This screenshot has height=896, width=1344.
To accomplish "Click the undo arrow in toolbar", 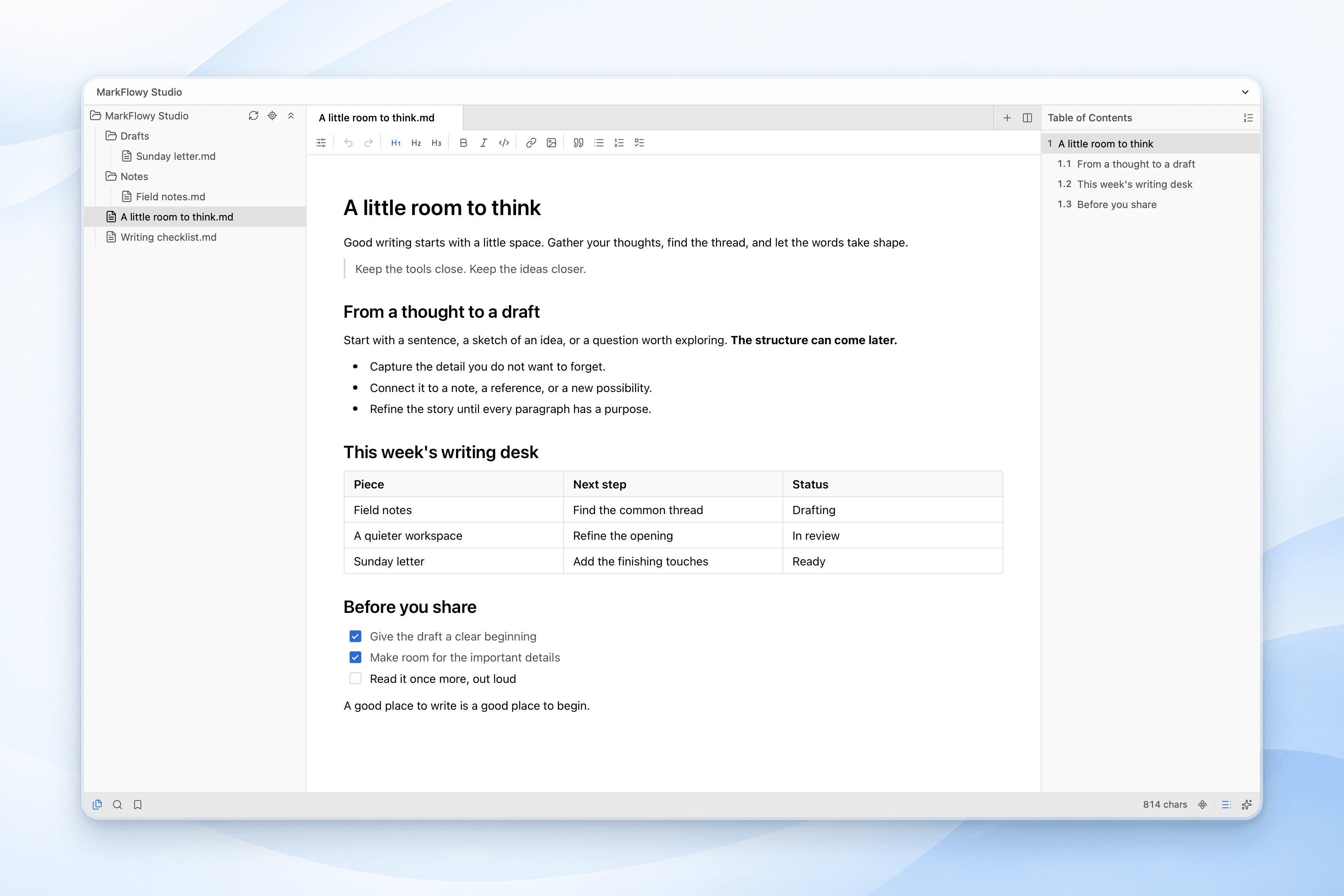I will 348,143.
